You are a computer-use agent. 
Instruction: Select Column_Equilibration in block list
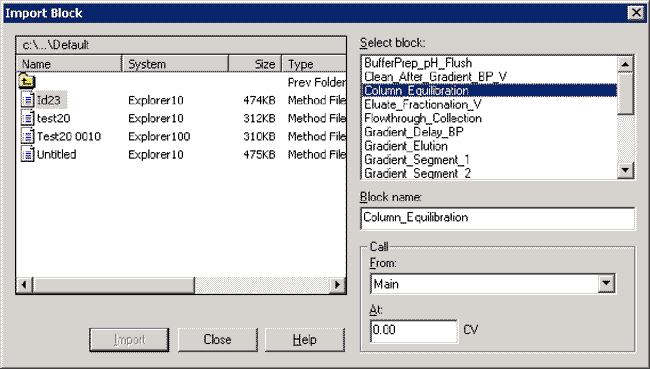click(x=489, y=90)
